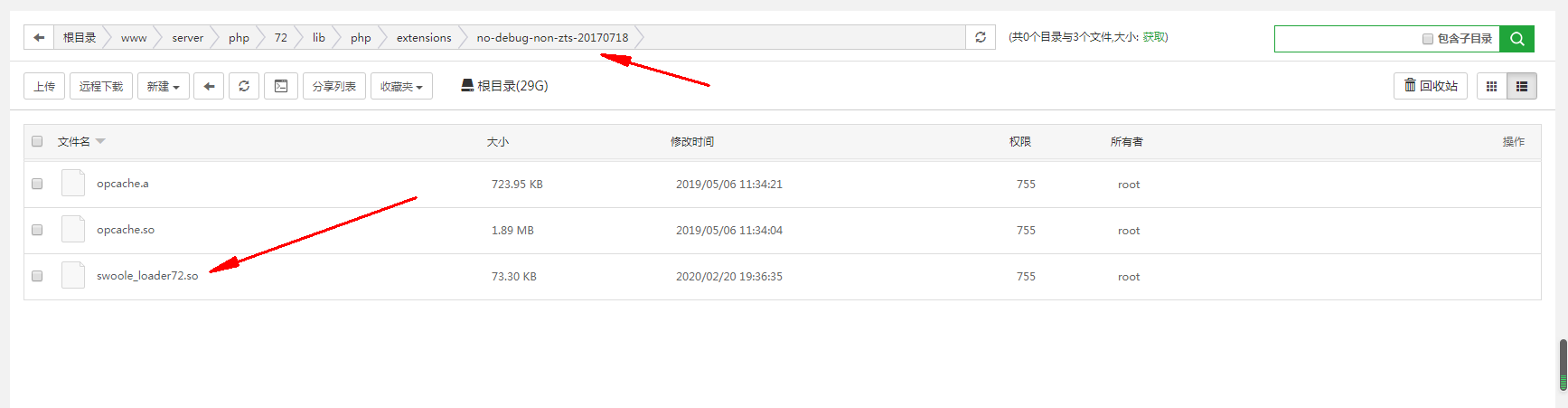Click the opcache.a file icon
The width and height of the screenshot is (1568, 408).
pyautogui.click(x=73, y=183)
